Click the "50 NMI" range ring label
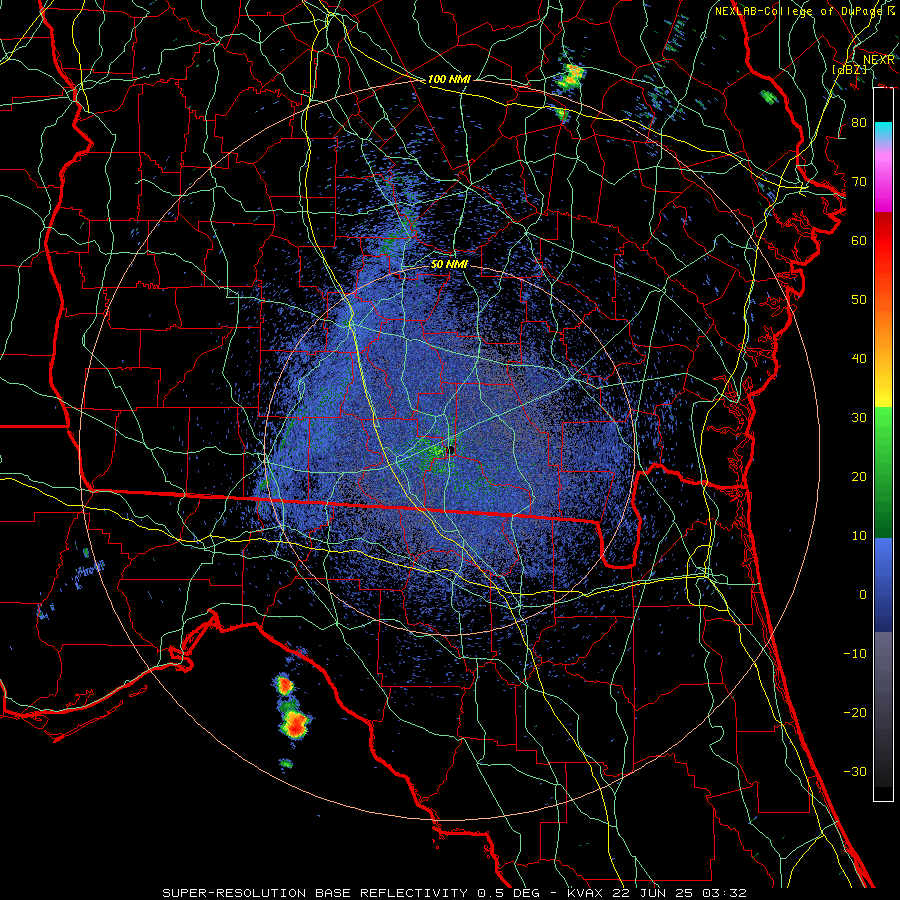The image size is (900, 900). coord(449,265)
